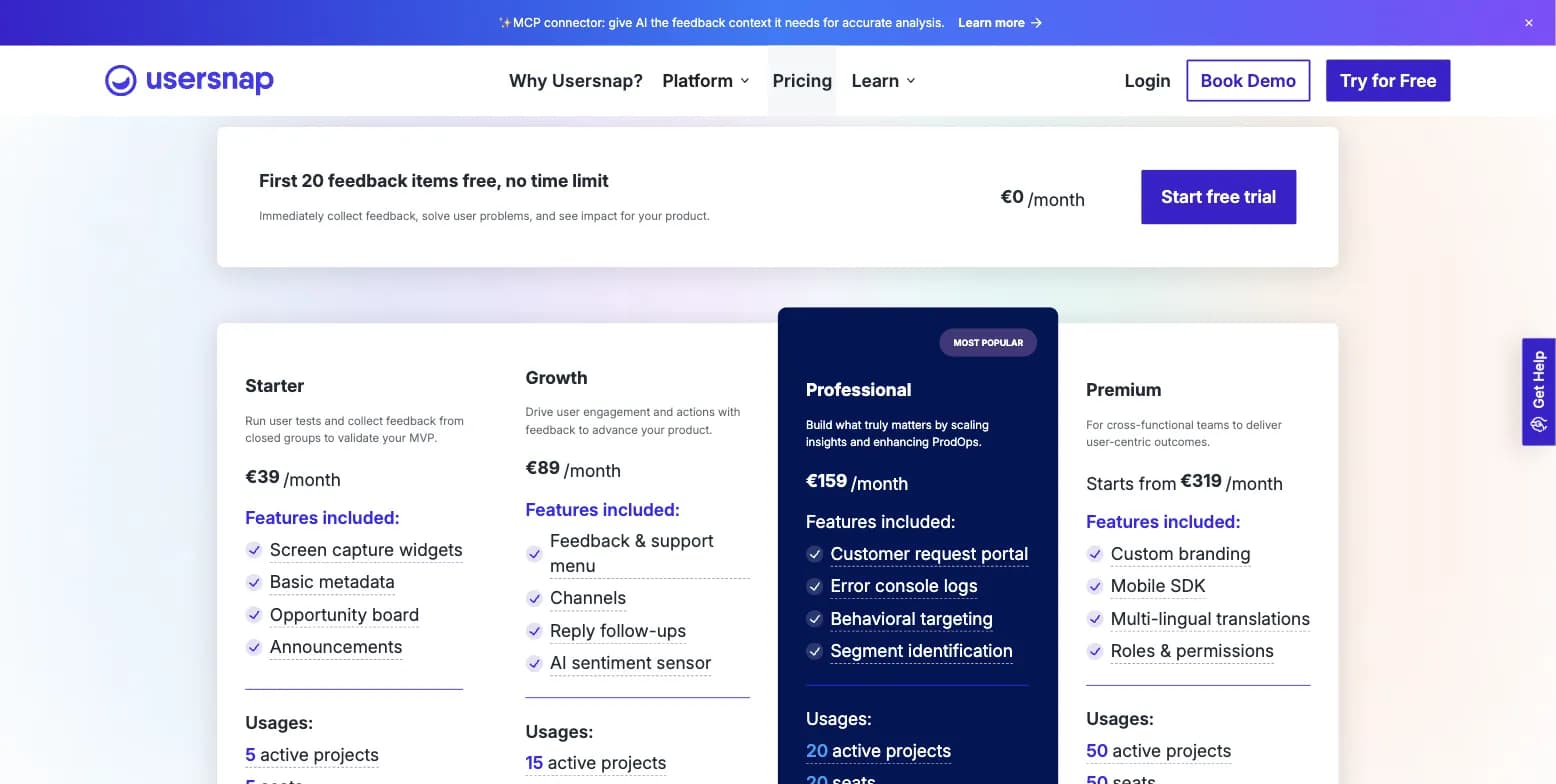Click the Multi-lingual translations feature
Image resolution: width=1556 pixels, height=784 pixels.
[1210, 619]
